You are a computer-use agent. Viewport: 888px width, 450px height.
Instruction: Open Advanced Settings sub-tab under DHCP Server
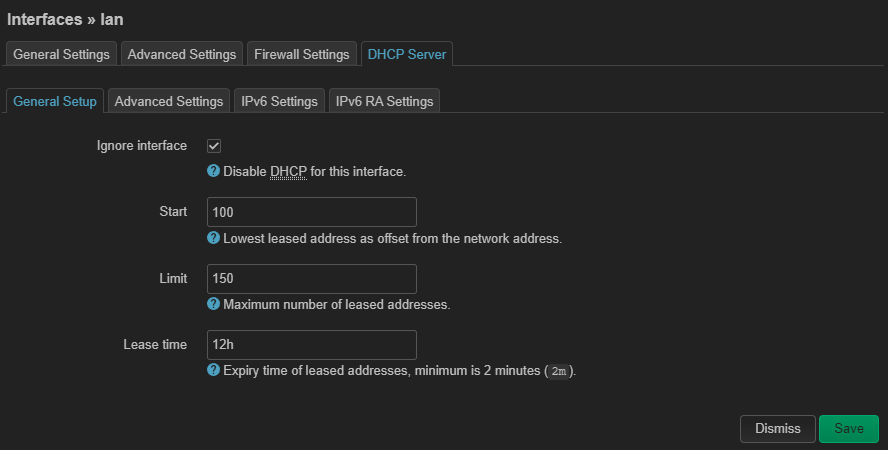tap(168, 101)
